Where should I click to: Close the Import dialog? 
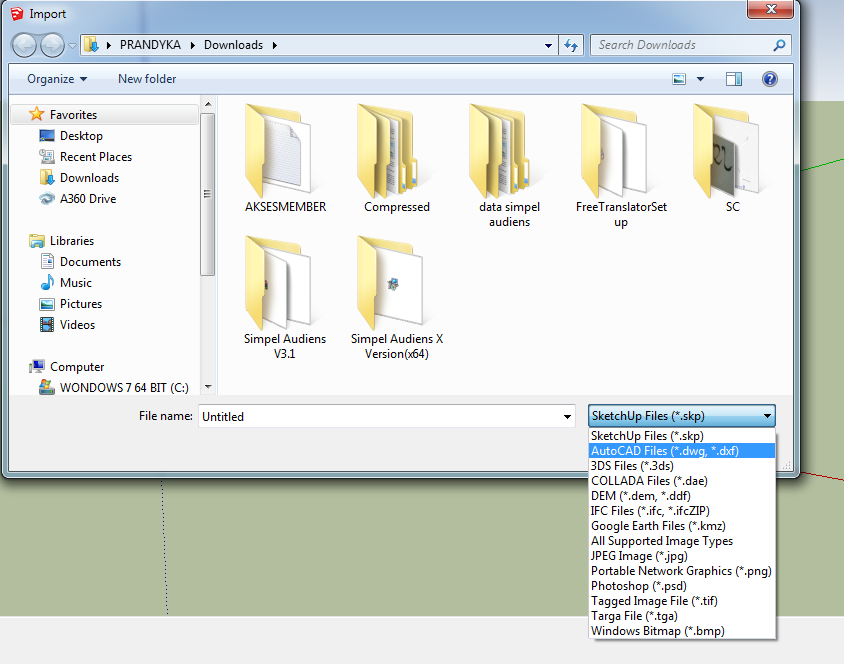(770, 9)
